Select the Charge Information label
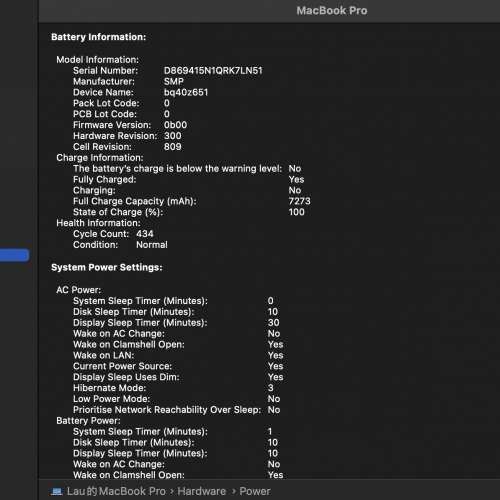This screenshot has width=500, height=500. (100, 158)
